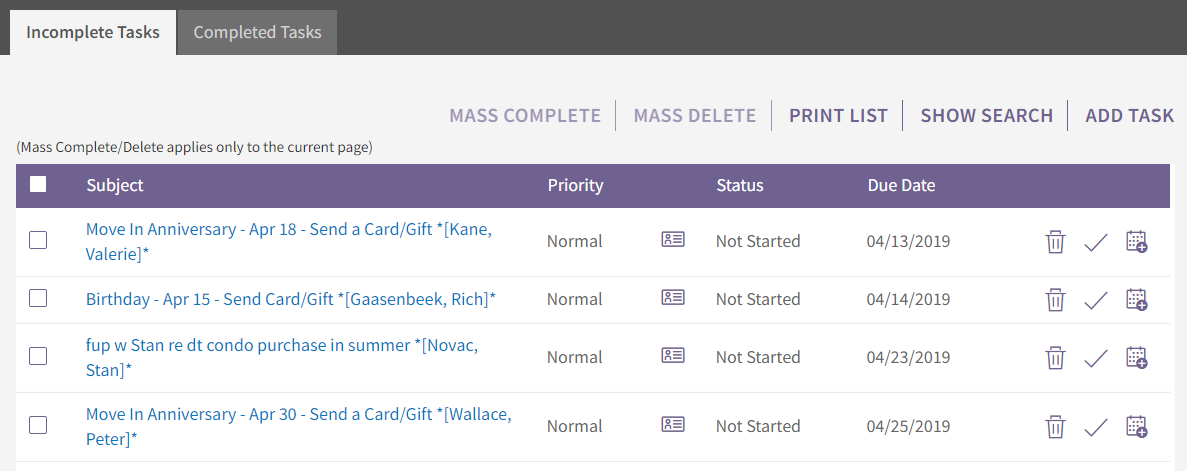The height and width of the screenshot is (471, 1187).
Task: View contact card for Gaasenbeek, Rich task
Action: (673, 297)
